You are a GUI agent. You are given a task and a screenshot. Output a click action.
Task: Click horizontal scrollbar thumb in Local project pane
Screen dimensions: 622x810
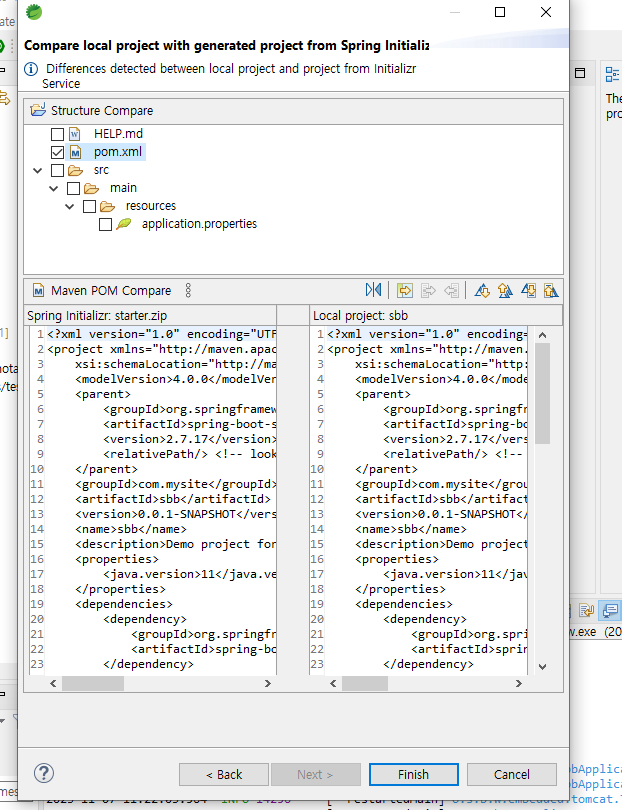pos(365,683)
